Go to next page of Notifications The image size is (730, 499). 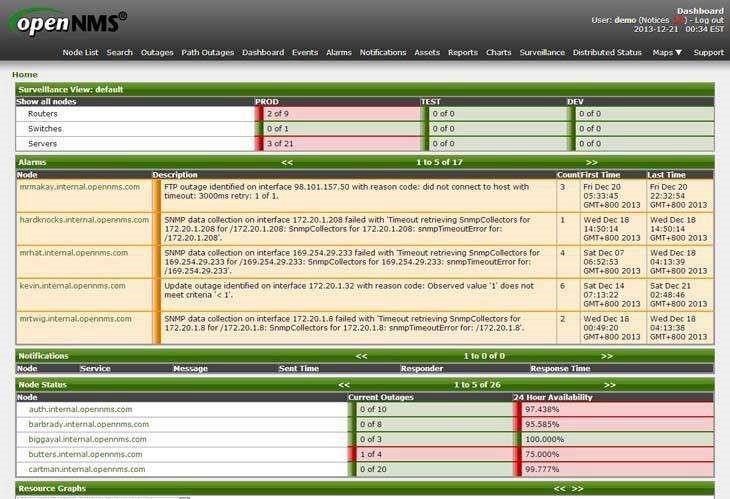coord(607,356)
